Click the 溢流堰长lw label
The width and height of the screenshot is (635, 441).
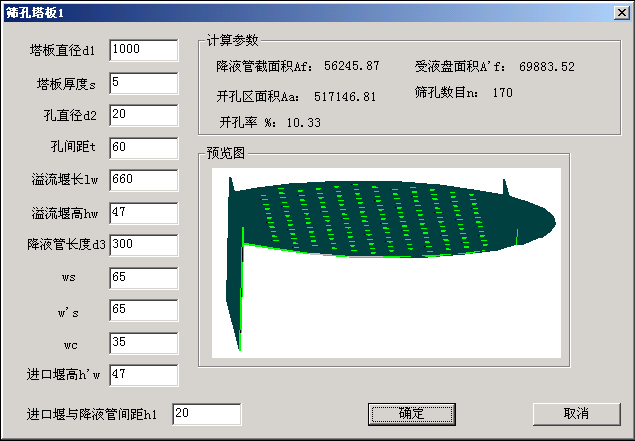pyautogui.click(x=65, y=179)
